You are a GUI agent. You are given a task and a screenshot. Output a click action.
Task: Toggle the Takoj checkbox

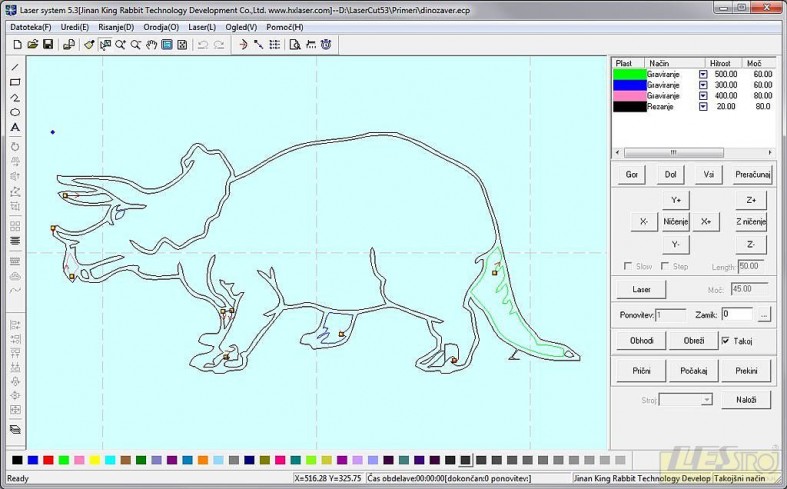(x=726, y=341)
